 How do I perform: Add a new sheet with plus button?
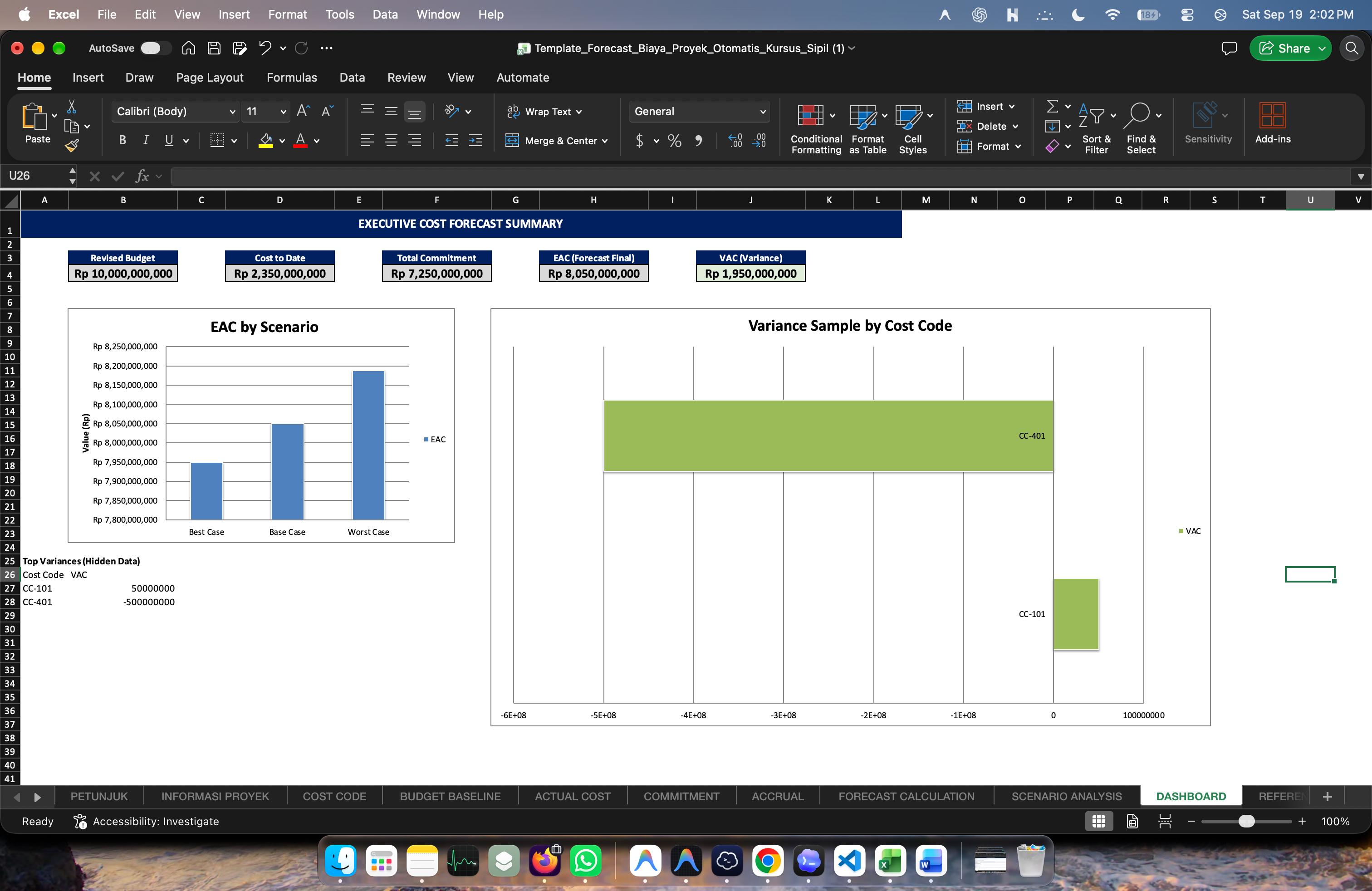(1327, 797)
